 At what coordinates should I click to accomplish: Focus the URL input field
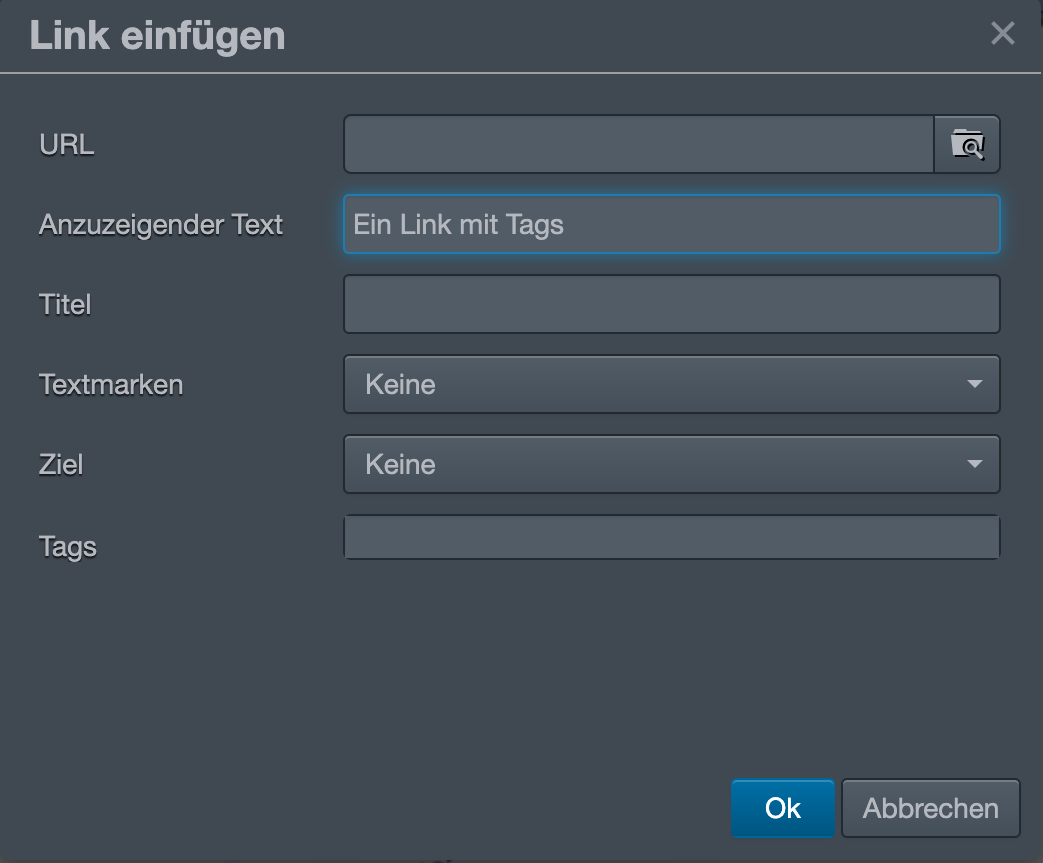[x=639, y=144]
